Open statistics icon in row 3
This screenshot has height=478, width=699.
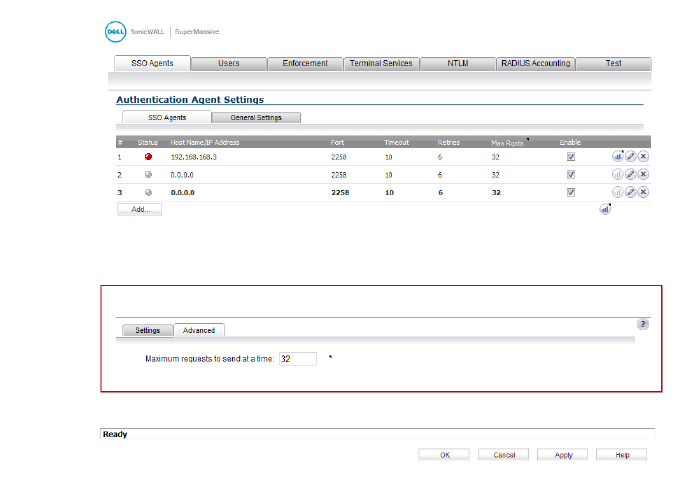pos(617,192)
